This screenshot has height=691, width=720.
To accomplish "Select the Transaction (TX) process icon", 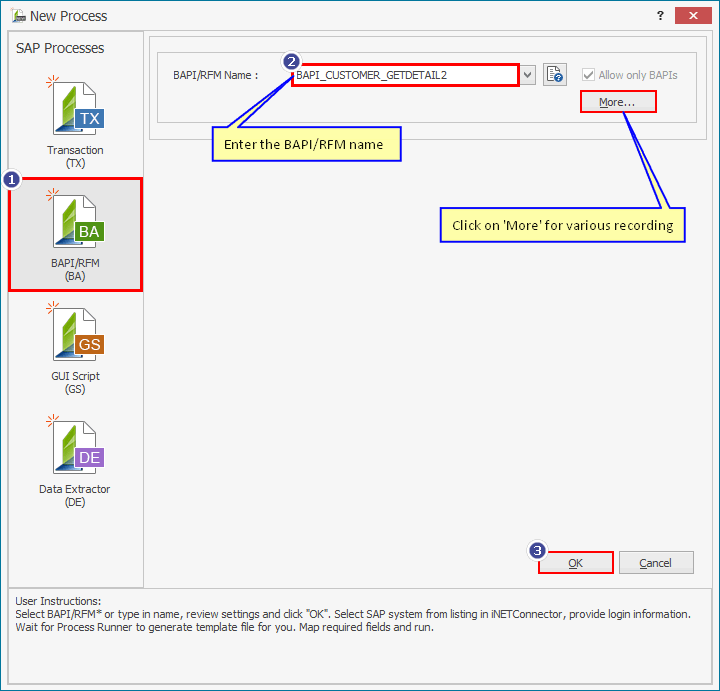I will (76, 111).
